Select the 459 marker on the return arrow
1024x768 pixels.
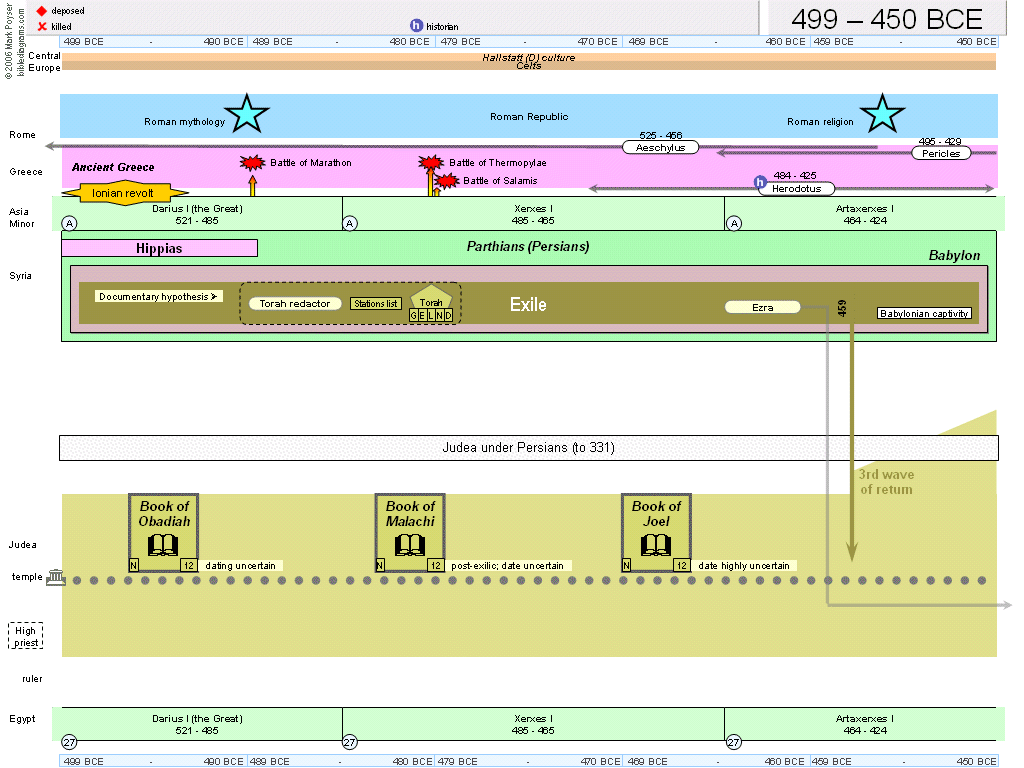tap(843, 307)
